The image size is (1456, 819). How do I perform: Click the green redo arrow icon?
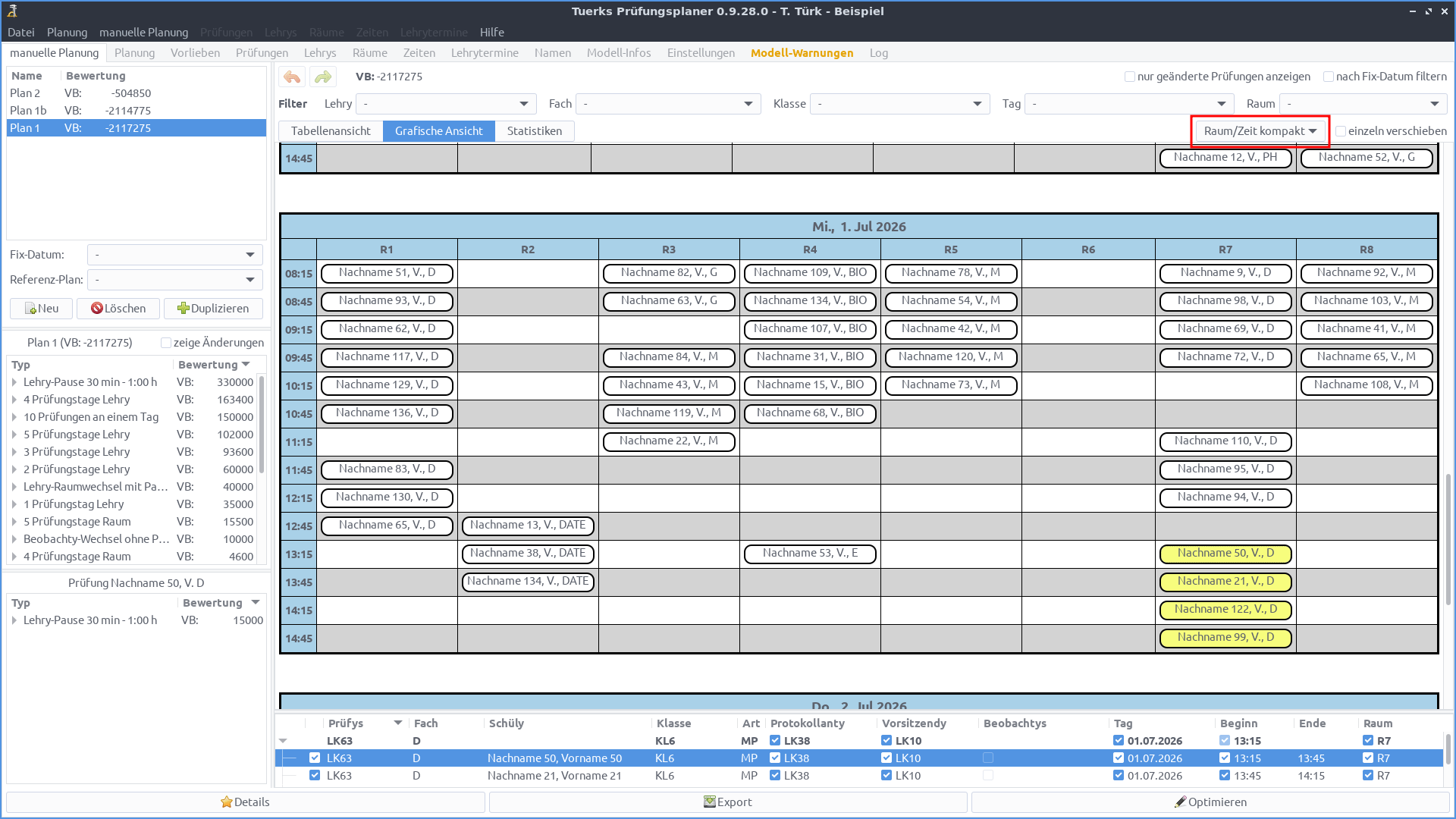pyautogui.click(x=323, y=77)
